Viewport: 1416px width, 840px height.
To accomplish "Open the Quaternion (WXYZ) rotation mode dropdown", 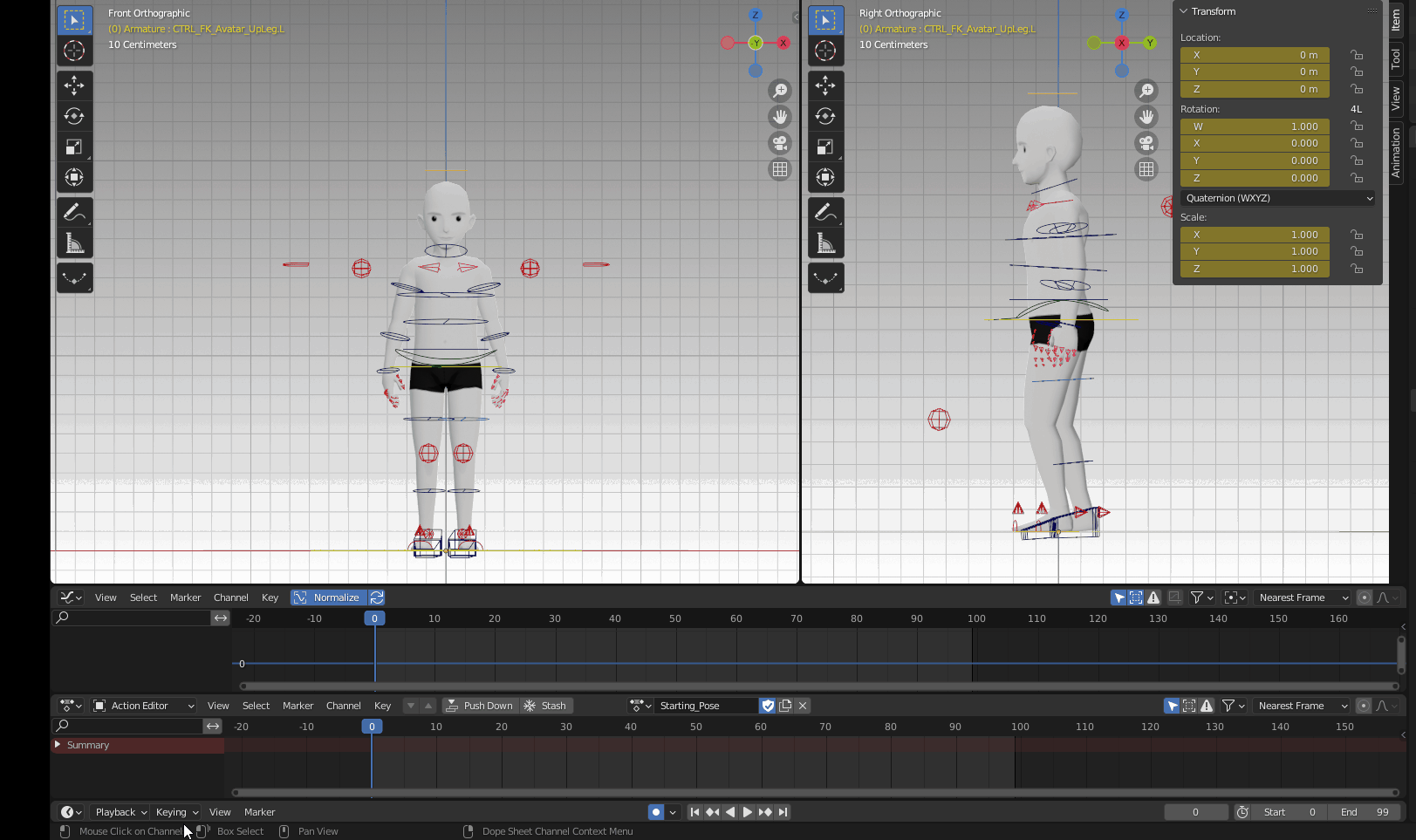I will [1277, 198].
